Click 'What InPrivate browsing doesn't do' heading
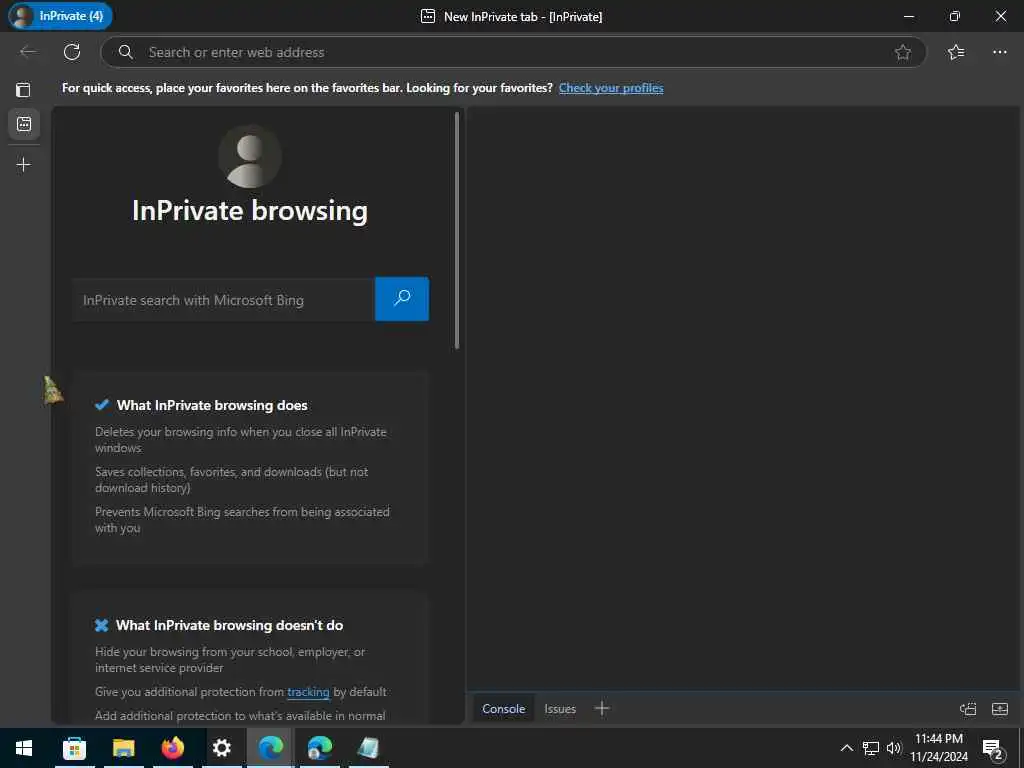 click(229, 625)
